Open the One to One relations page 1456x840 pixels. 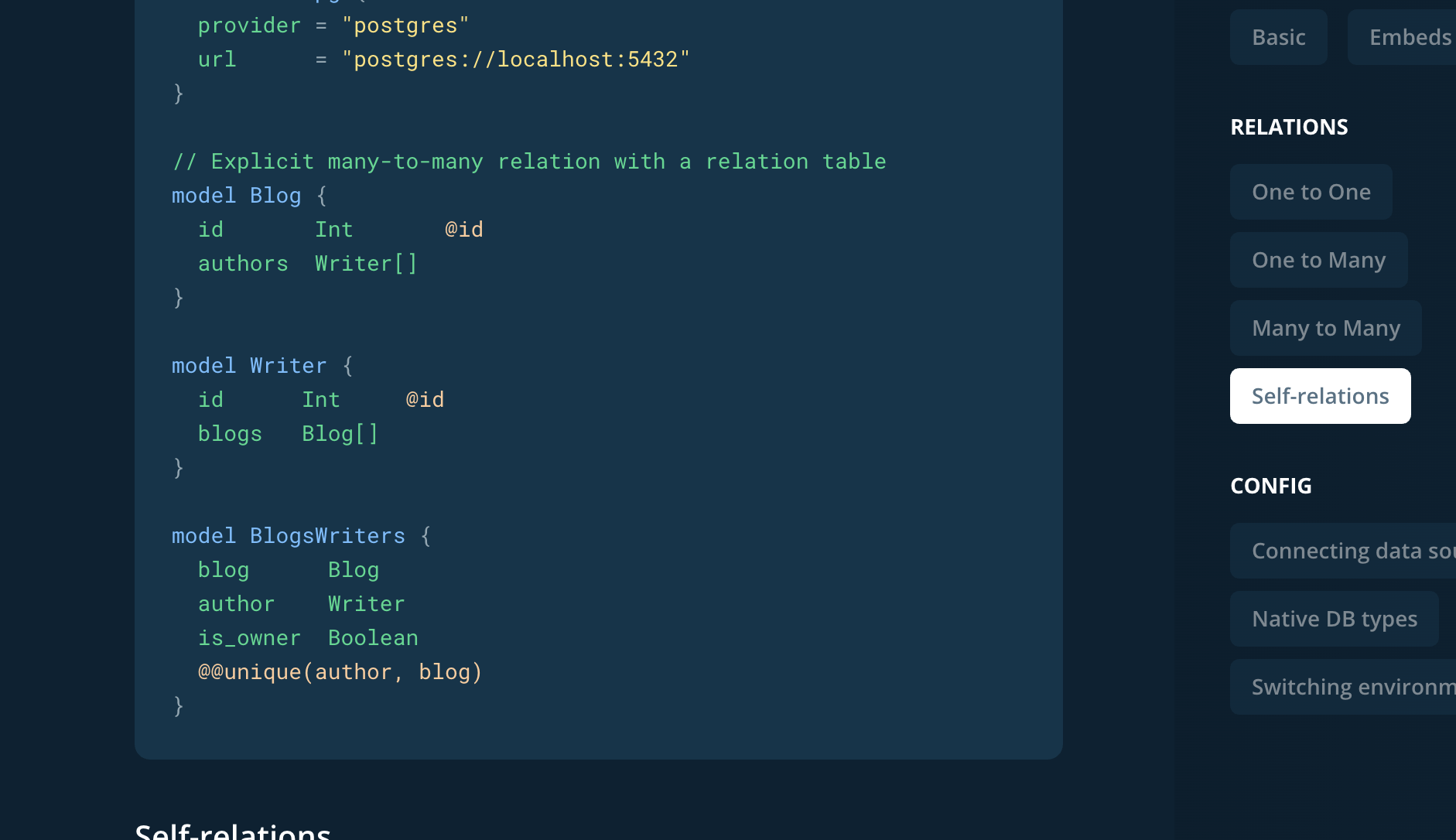tap(1311, 191)
